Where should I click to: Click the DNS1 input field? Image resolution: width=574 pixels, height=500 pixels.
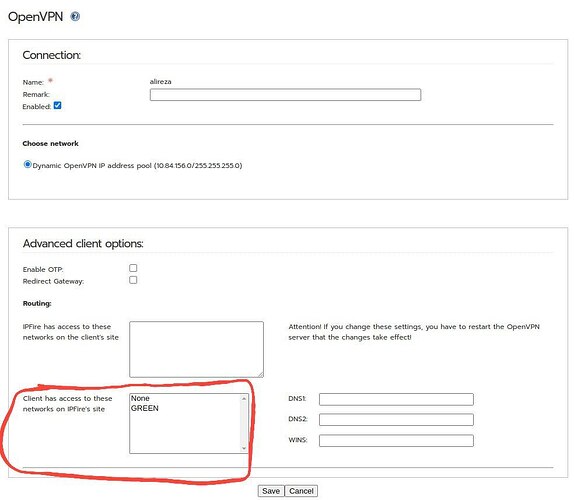(396, 399)
